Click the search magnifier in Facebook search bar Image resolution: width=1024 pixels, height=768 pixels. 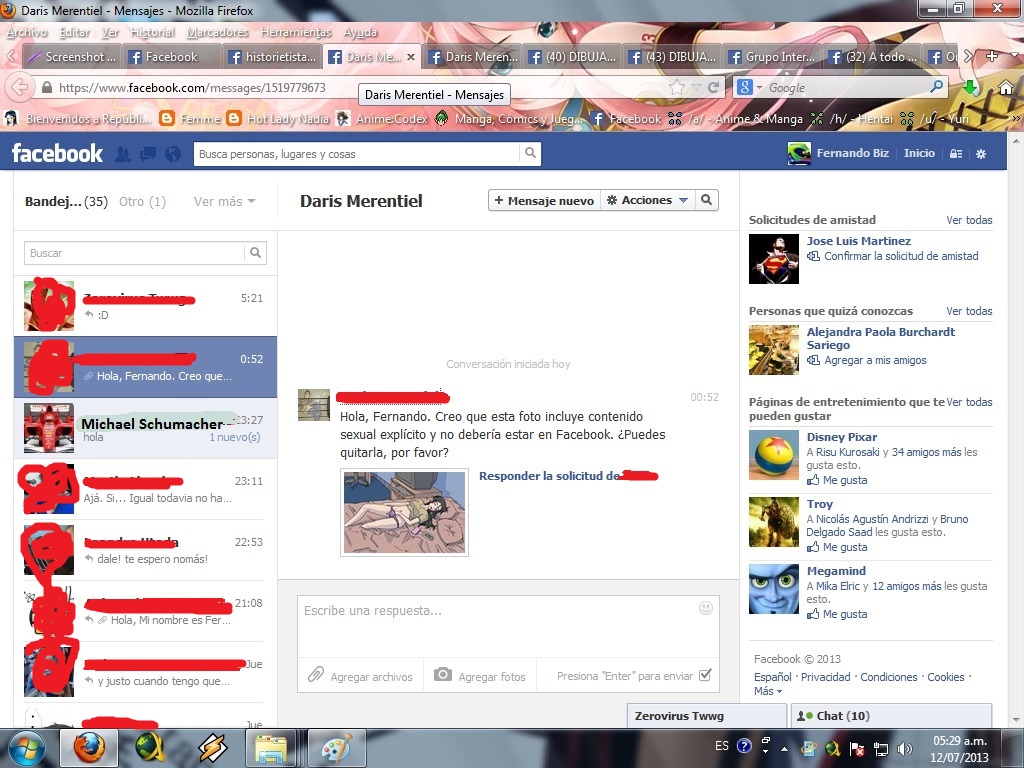(530, 153)
